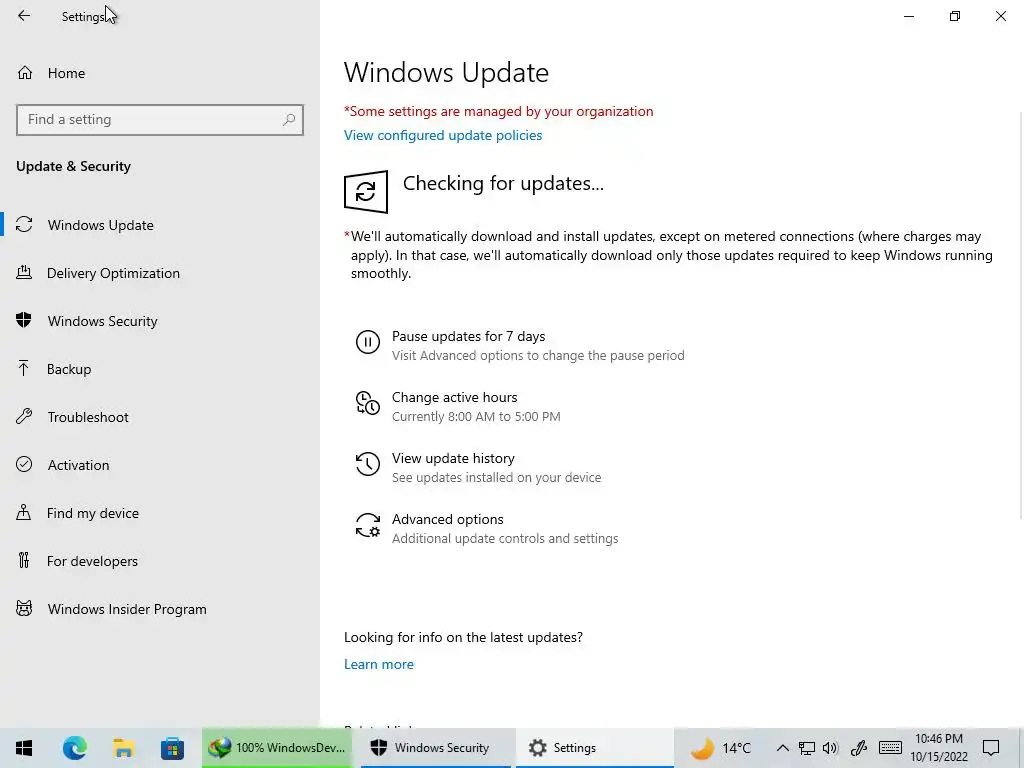The height and width of the screenshot is (768, 1024).
Task: Follow the Learn more link
Action: point(379,664)
